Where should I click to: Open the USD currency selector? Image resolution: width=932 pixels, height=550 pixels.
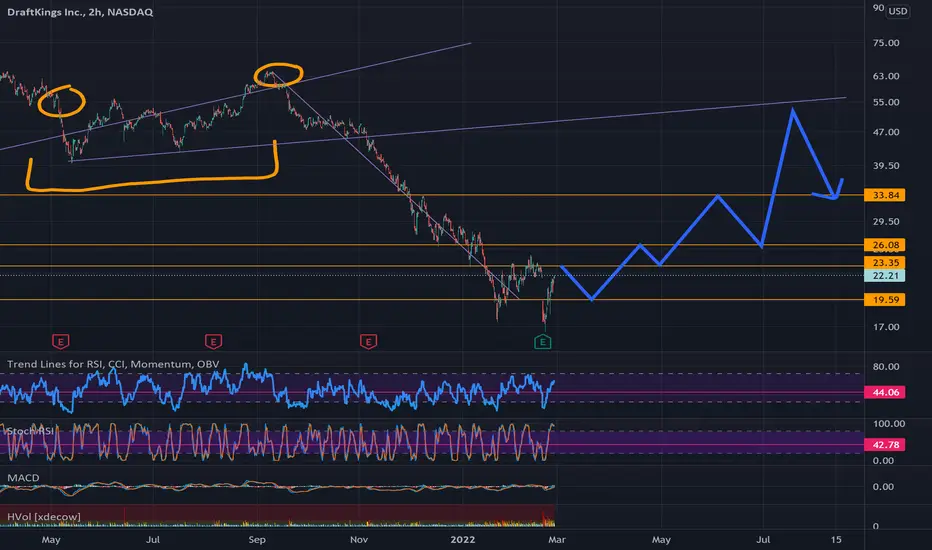(898, 11)
